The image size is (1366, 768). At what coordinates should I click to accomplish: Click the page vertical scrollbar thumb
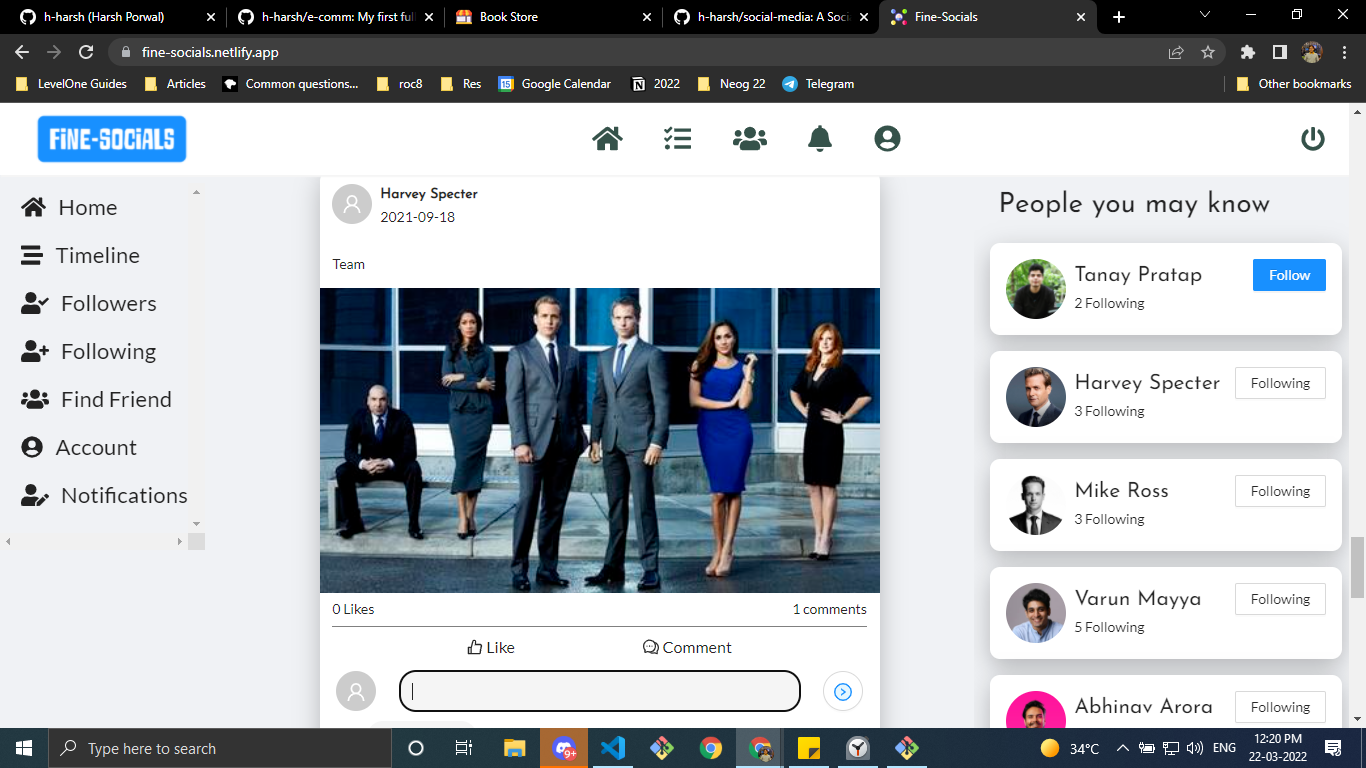pos(1357,566)
